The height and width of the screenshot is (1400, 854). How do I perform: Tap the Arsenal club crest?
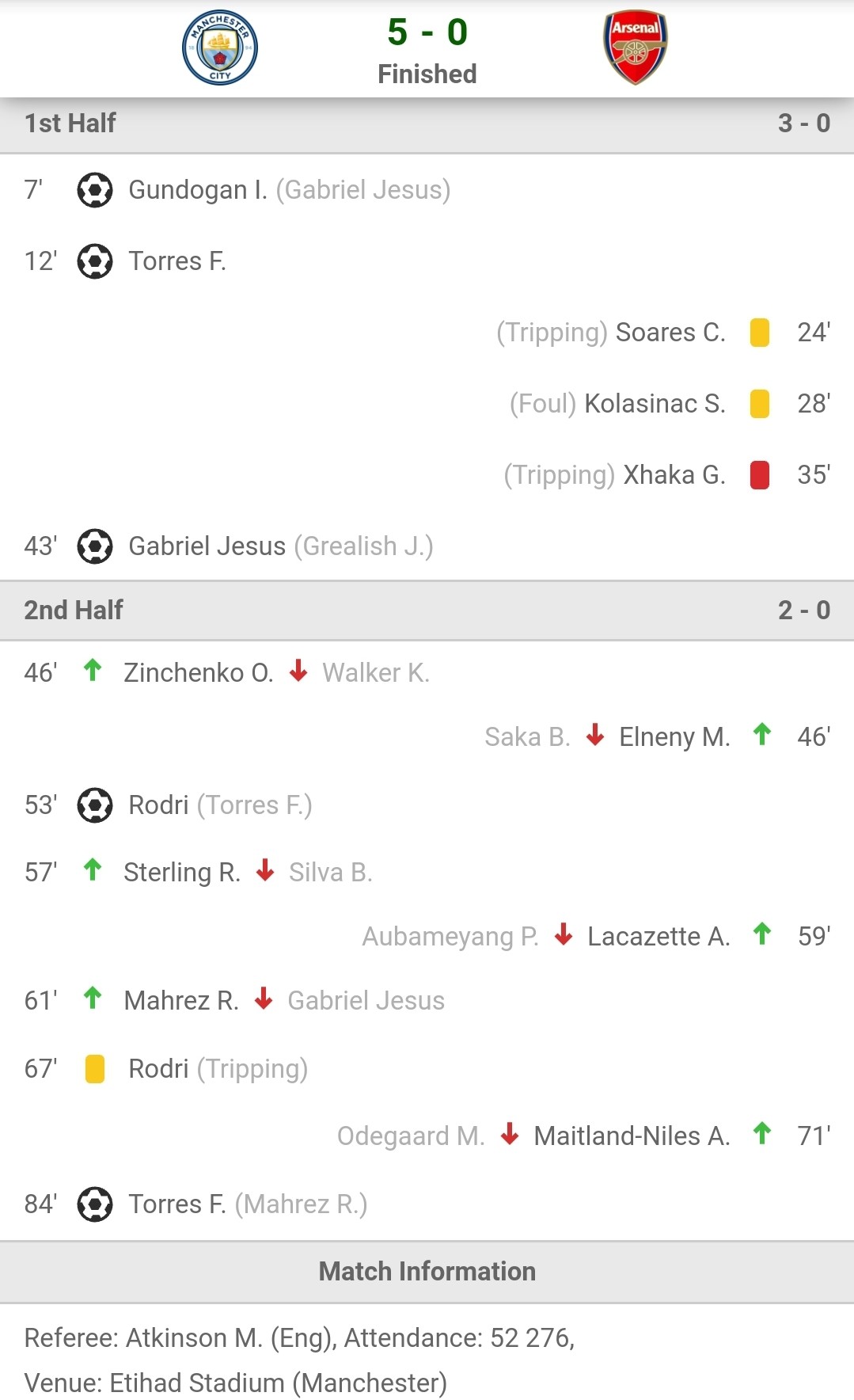[x=635, y=47]
